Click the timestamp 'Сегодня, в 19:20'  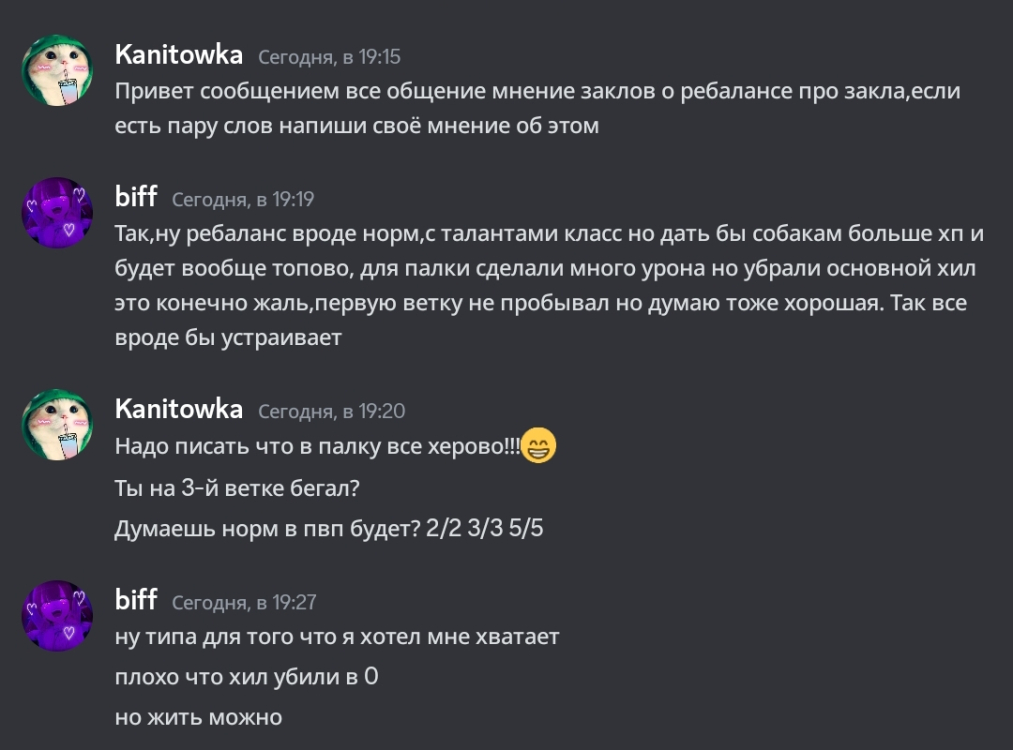(x=328, y=409)
